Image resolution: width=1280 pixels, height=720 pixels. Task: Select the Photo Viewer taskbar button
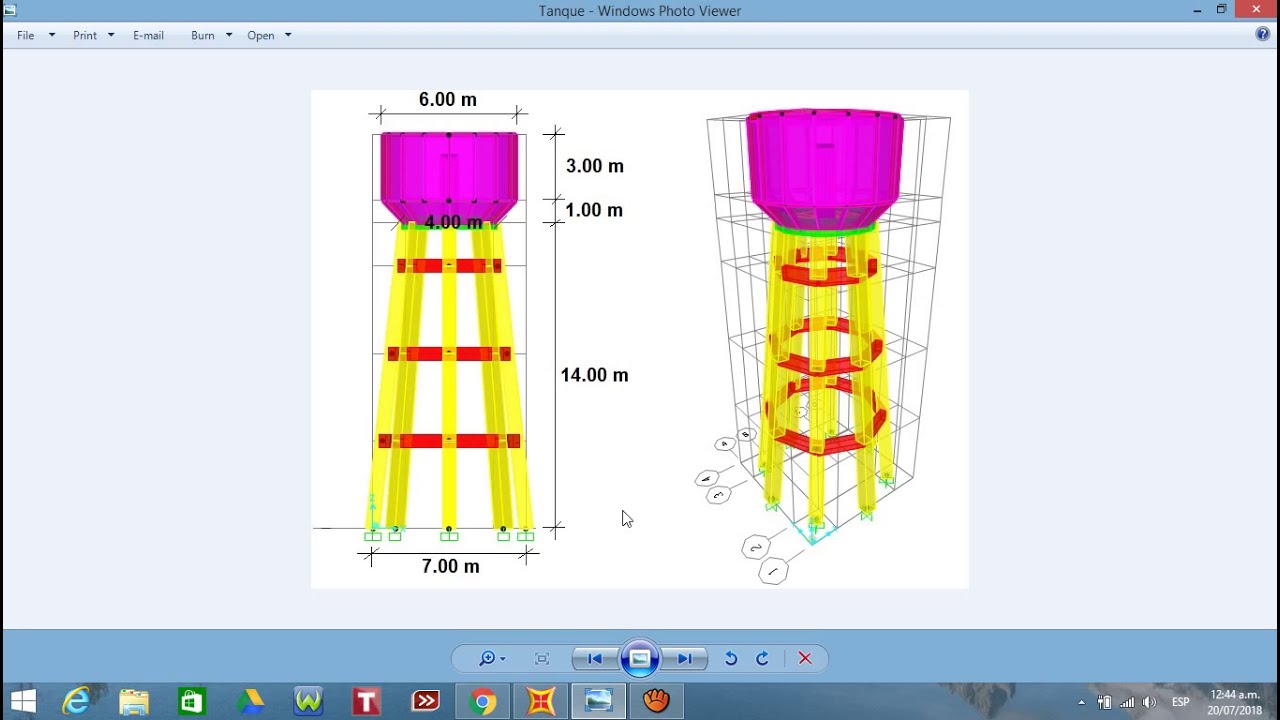coord(598,701)
